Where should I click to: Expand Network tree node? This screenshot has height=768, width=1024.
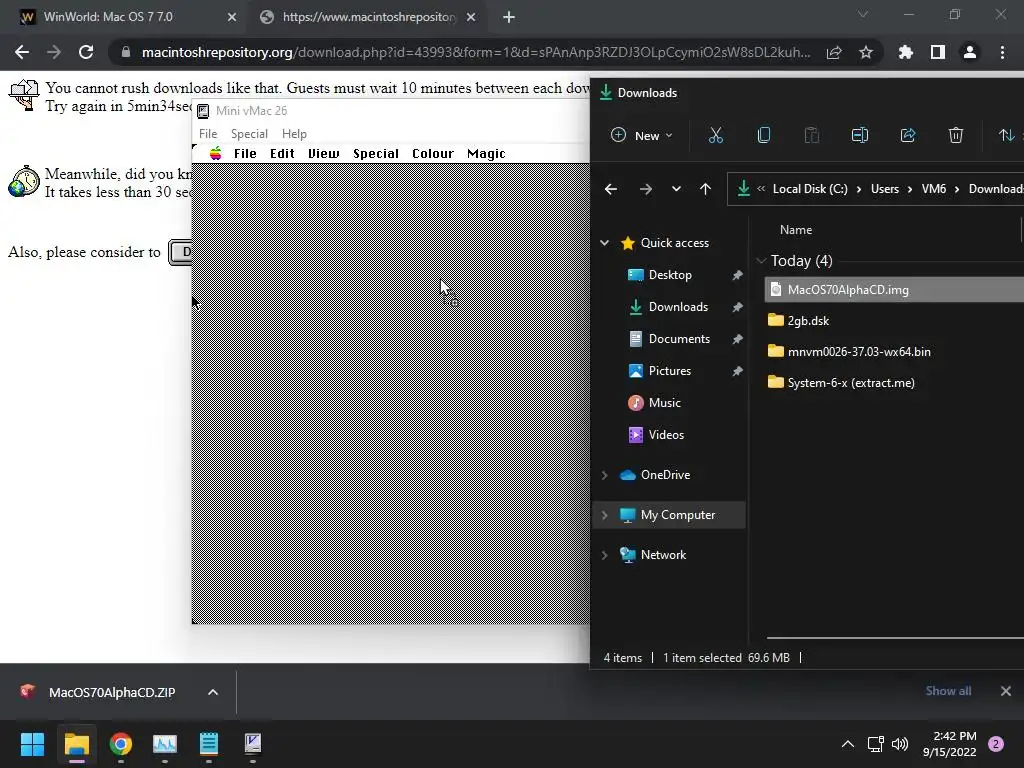605,555
